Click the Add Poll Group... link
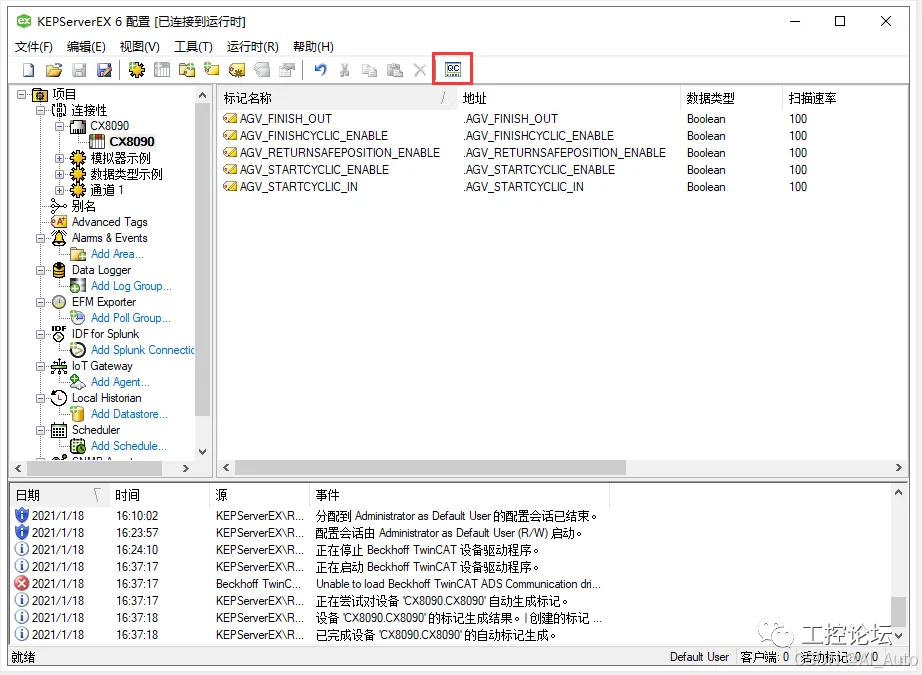922x675 pixels. click(131, 318)
